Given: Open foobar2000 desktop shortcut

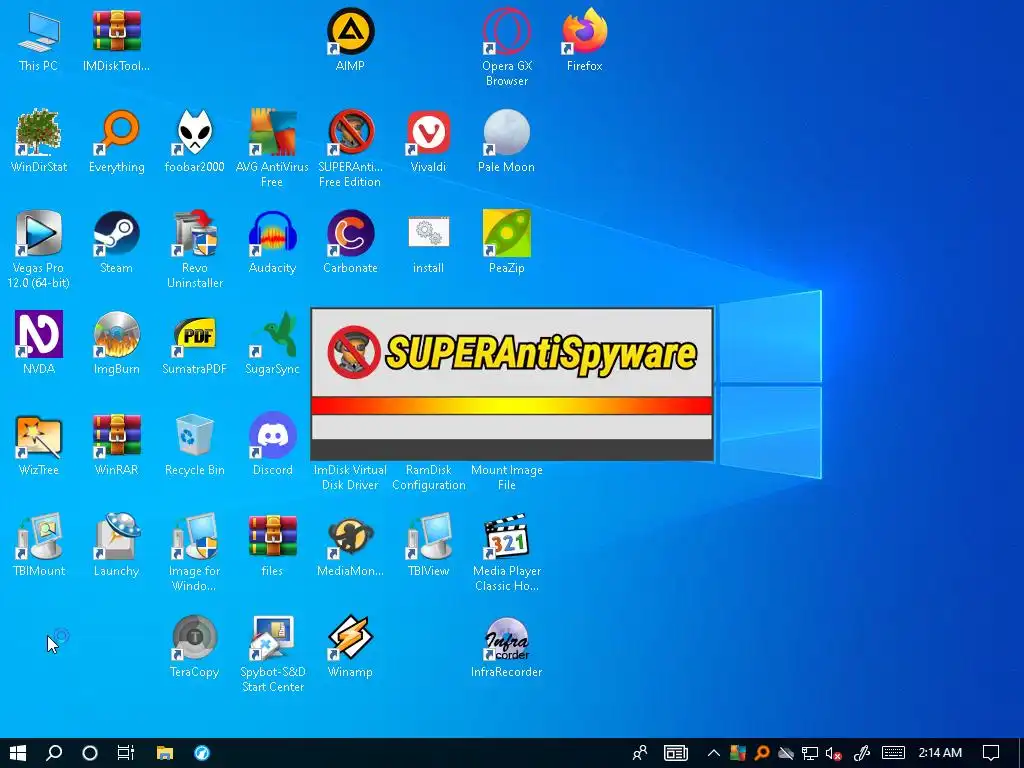Looking at the screenshot, I should [195, 141].
